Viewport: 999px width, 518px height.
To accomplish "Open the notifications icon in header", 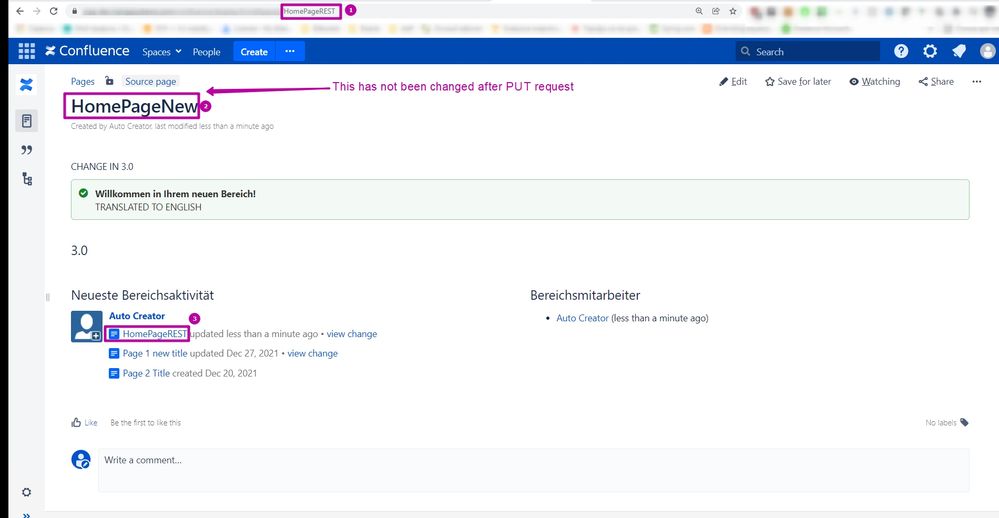I will click(x=959, y=52).
